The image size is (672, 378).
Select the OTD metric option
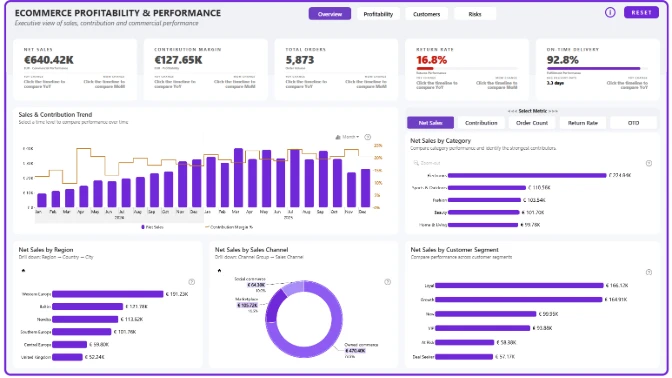click(633, 123)
